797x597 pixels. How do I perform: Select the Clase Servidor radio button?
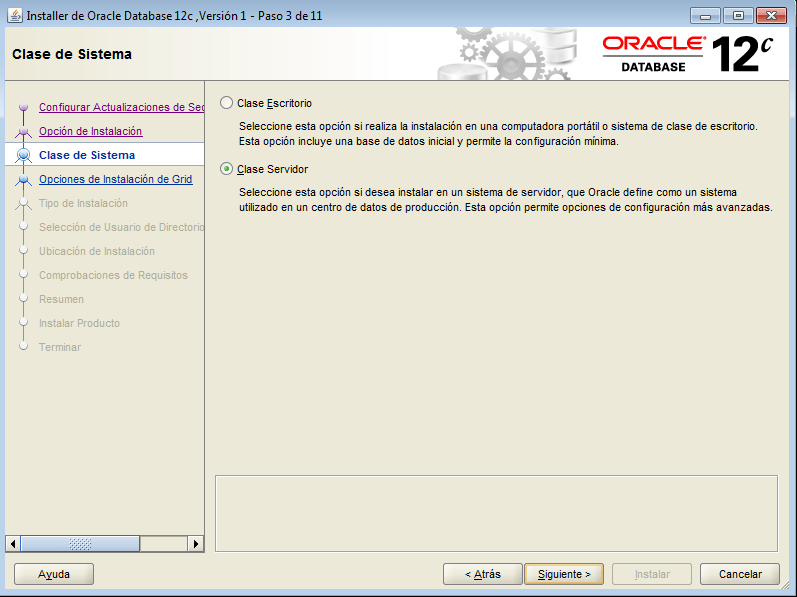pos(226,169)
